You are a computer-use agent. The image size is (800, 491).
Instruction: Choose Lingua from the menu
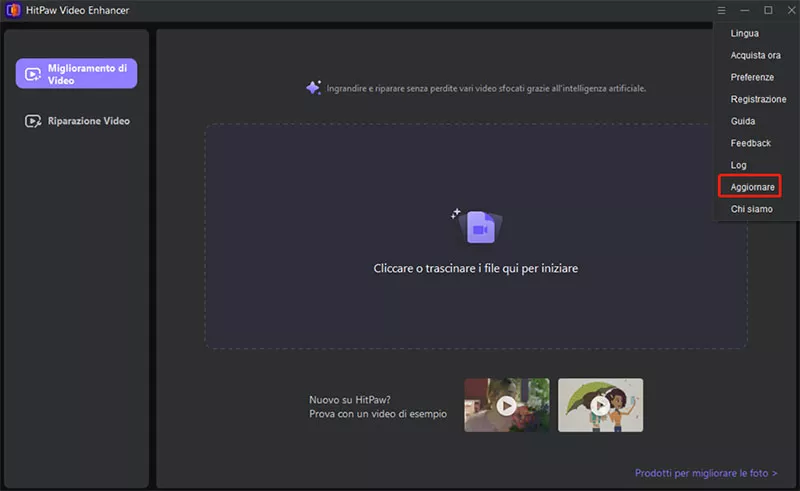(x=744, y=33)
